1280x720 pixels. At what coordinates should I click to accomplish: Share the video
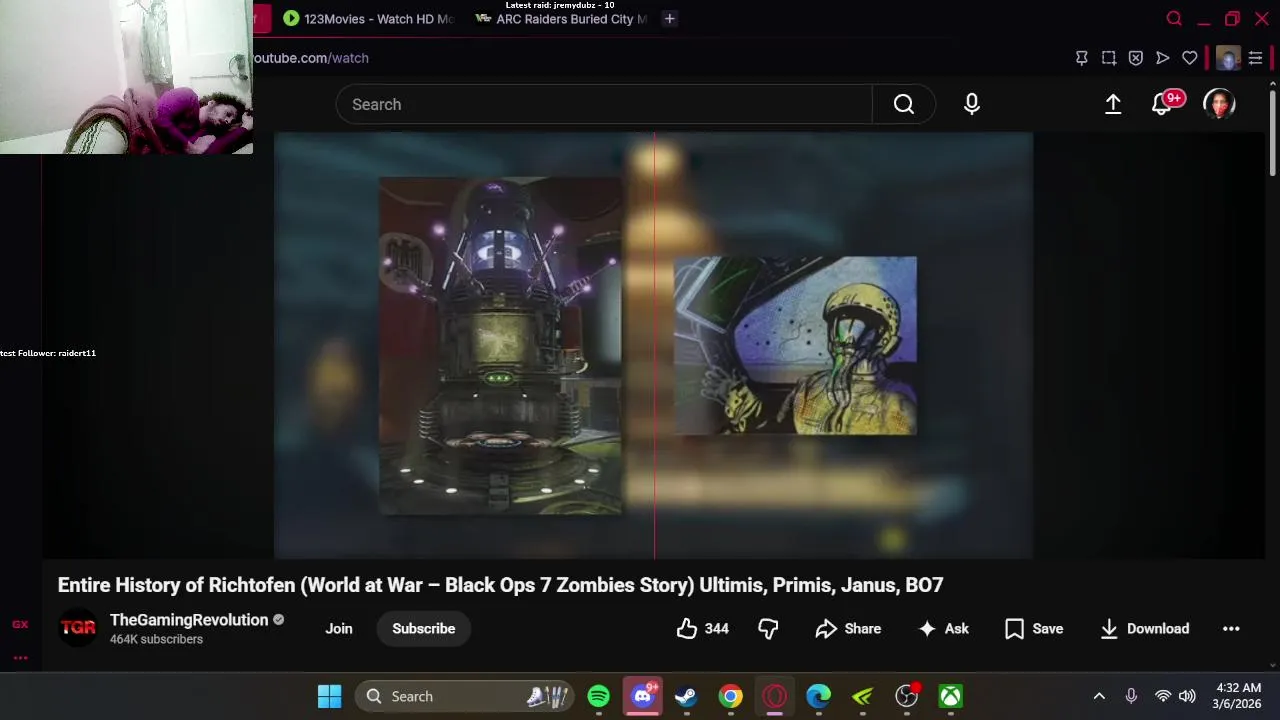pos(848,628)
